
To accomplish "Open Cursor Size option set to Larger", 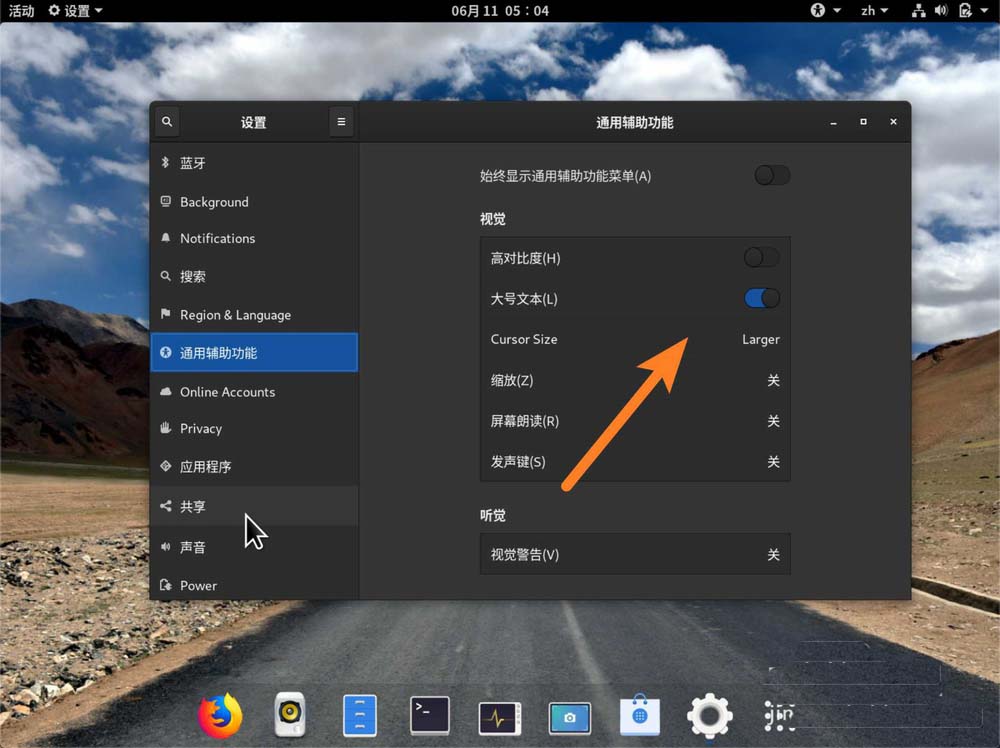I will [635, 339].
